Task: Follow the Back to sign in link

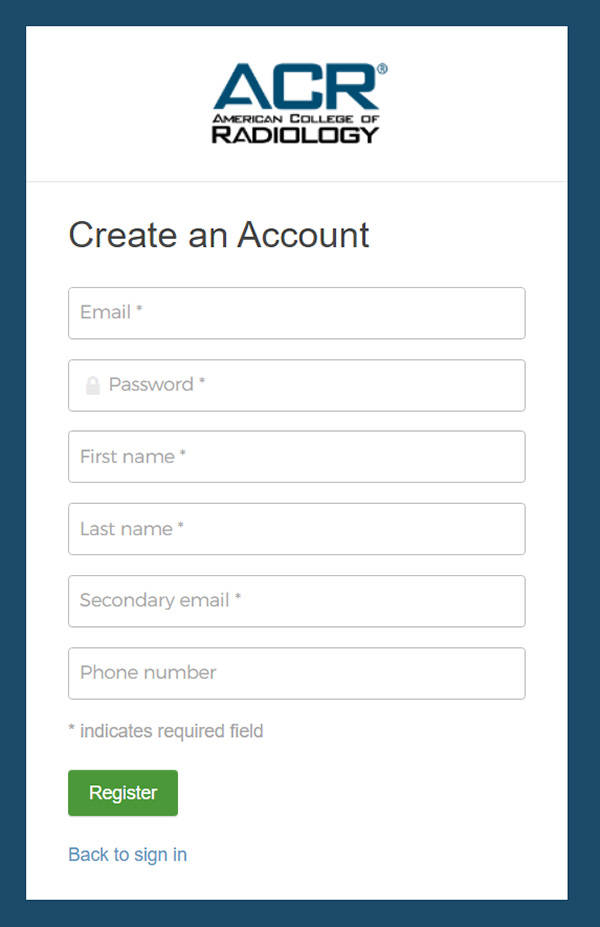Action: point(127,854)
